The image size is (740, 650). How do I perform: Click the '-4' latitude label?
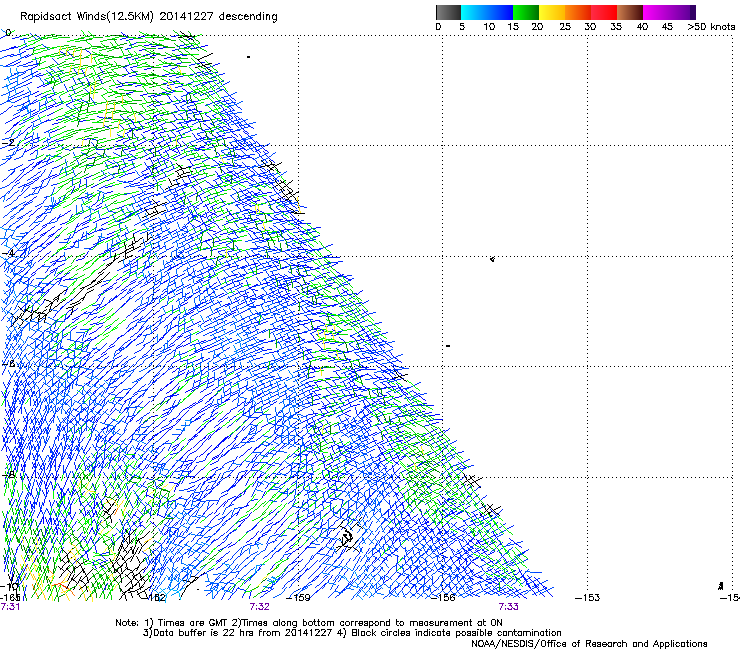8,253
